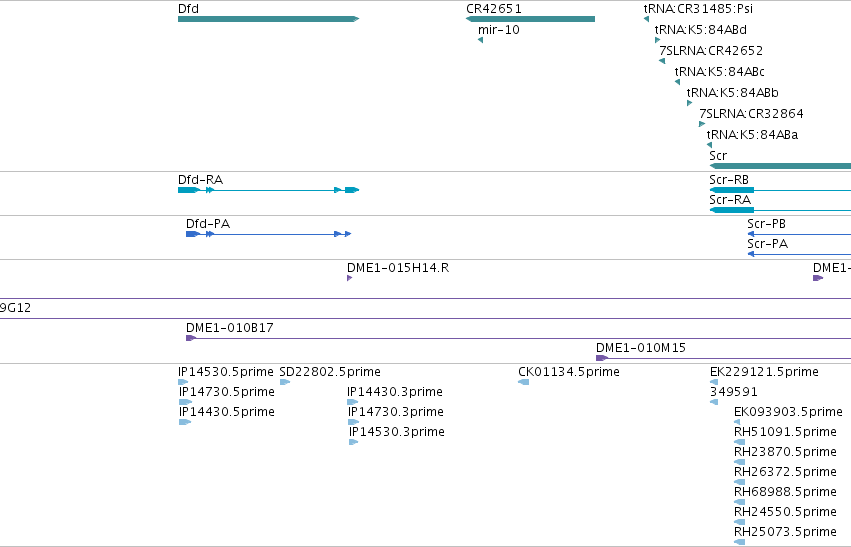Click the Scr gene bar

click(x=780, y=166)
